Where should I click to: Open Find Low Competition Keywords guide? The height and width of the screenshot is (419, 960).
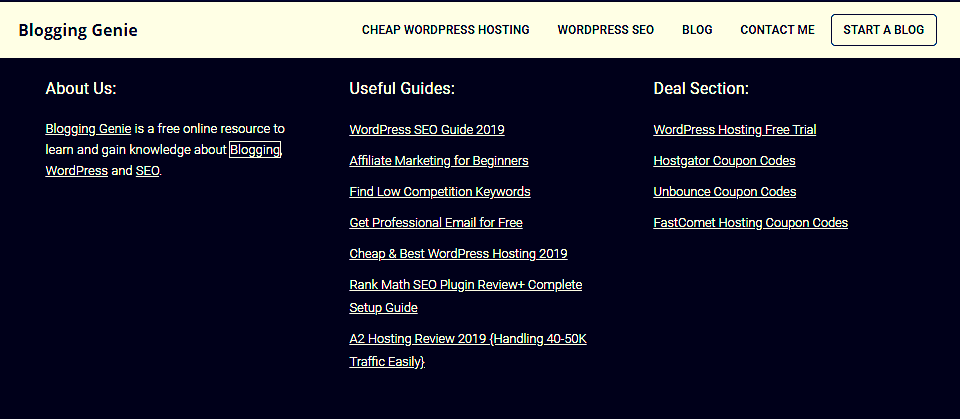tap(440, 192)
